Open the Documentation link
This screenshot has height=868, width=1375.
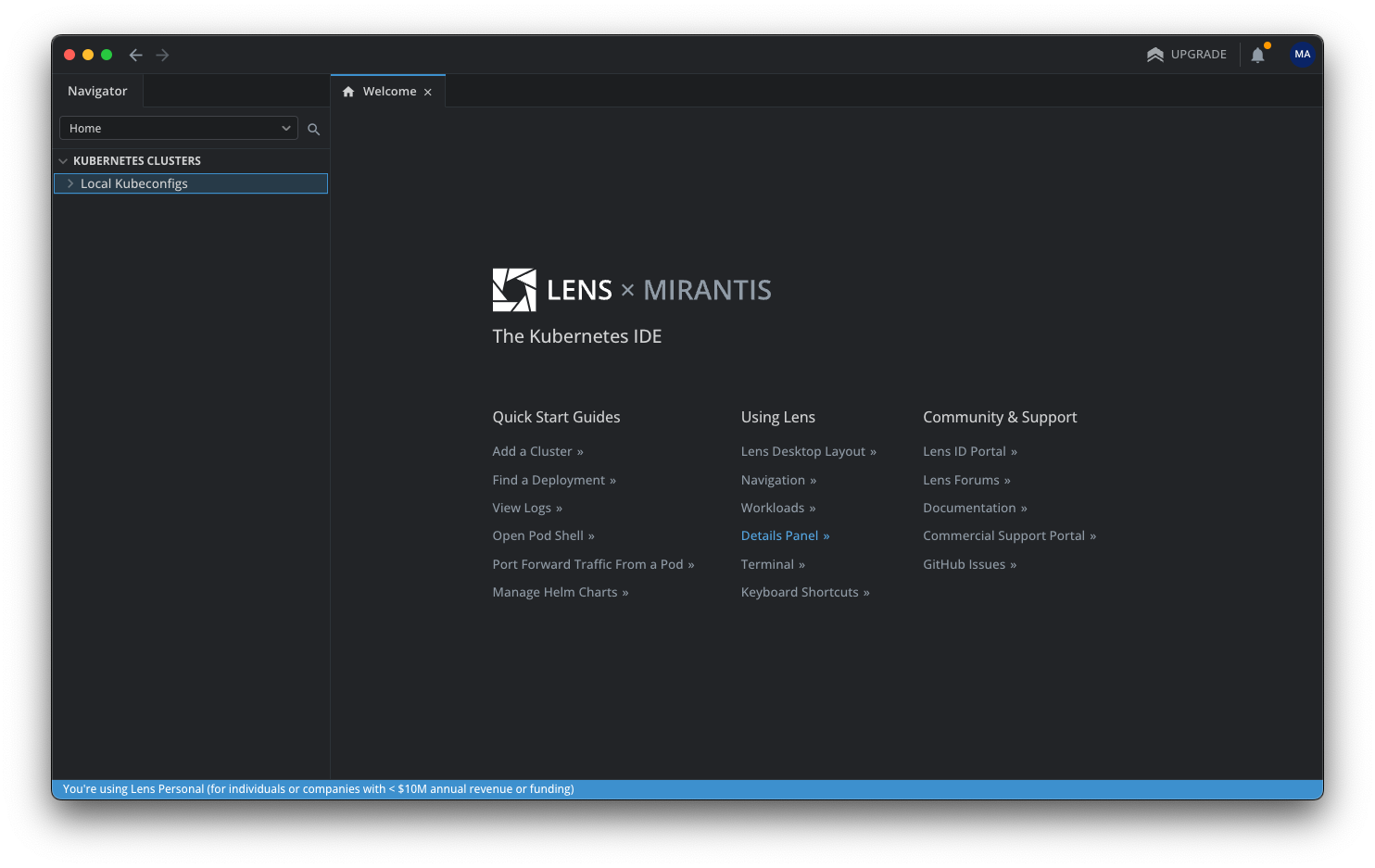976,508
